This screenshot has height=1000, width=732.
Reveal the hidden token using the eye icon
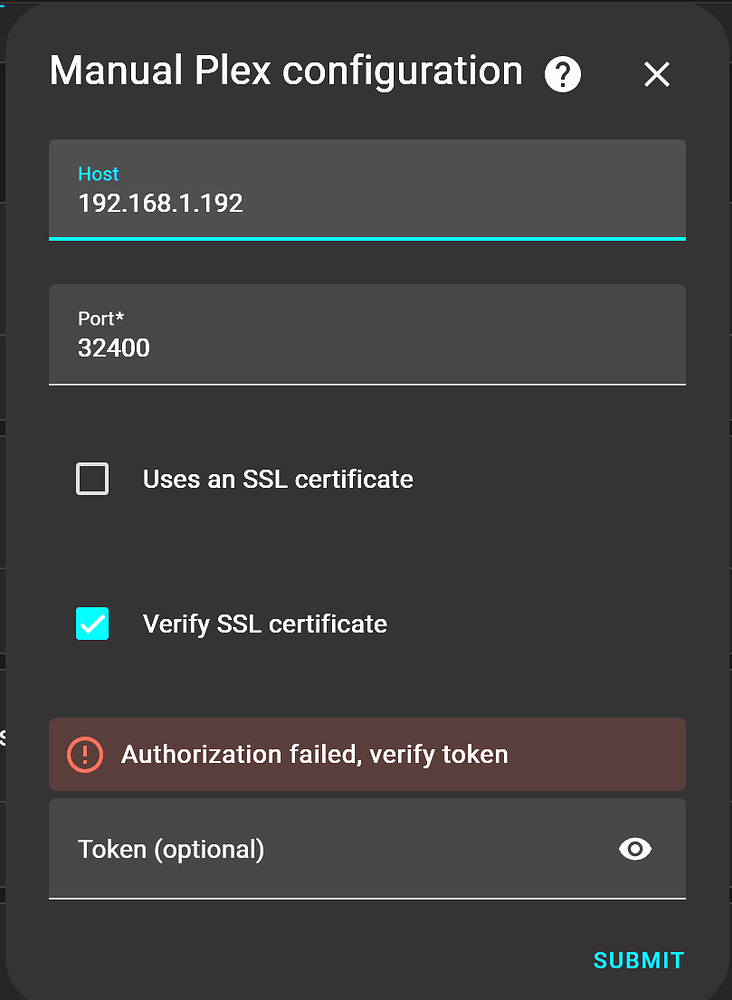[635, 849]
